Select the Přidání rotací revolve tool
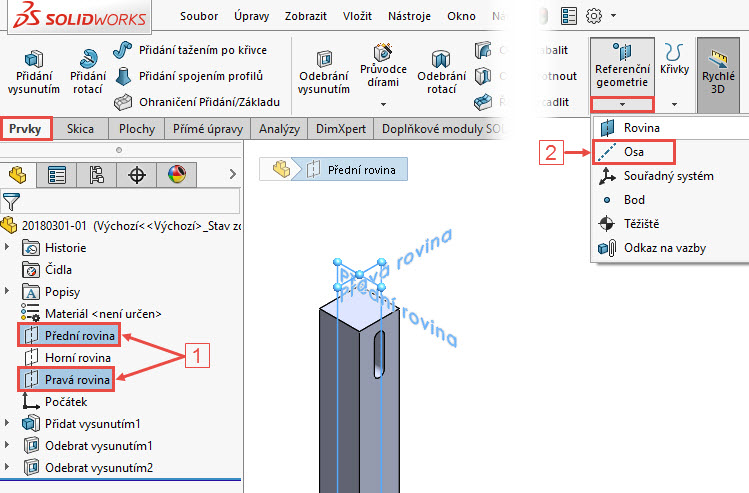This screenshot has height=493, width=749. [x=88, y=72]
